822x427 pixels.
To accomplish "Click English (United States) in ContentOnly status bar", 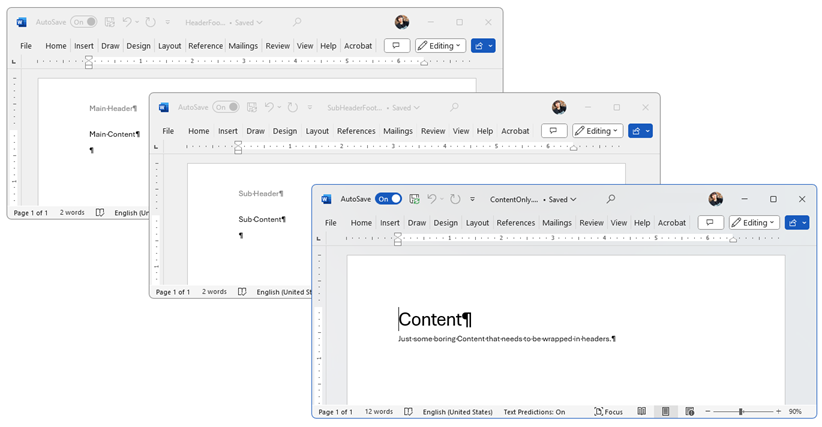I will coord(458,412).
